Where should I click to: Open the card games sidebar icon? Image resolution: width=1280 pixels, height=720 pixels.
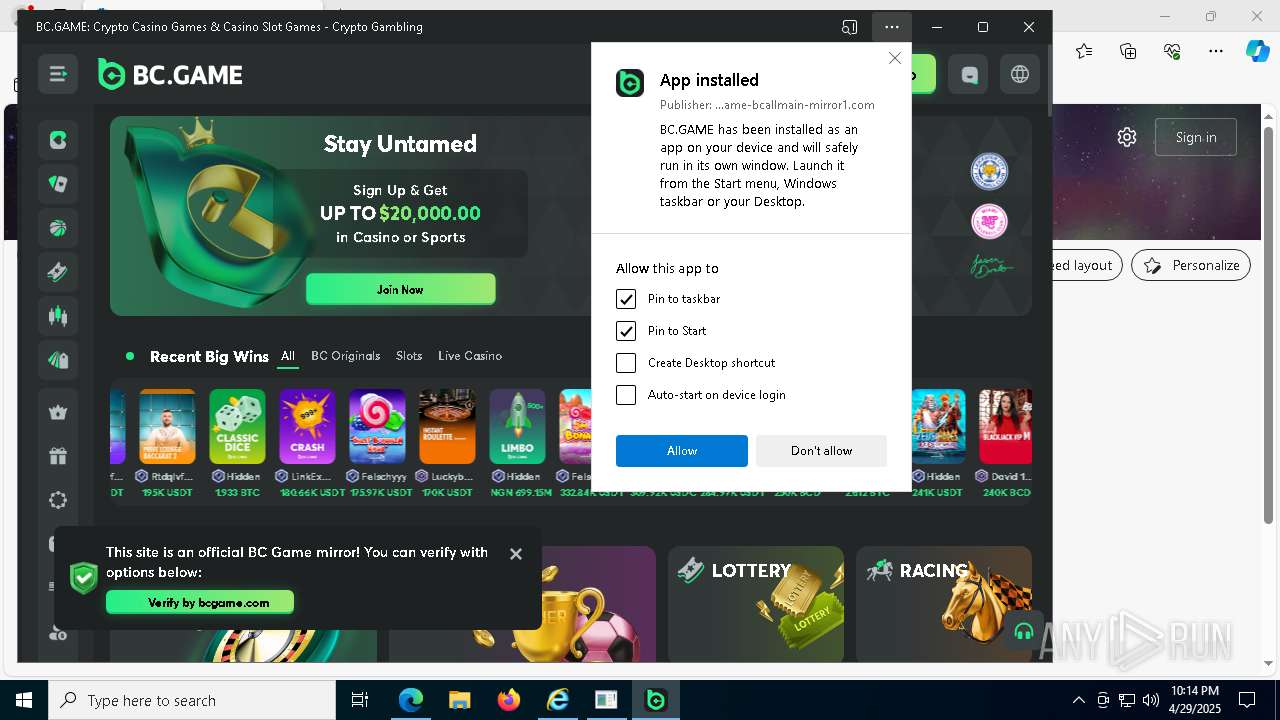pyautogui.click(x=58, y=184)
